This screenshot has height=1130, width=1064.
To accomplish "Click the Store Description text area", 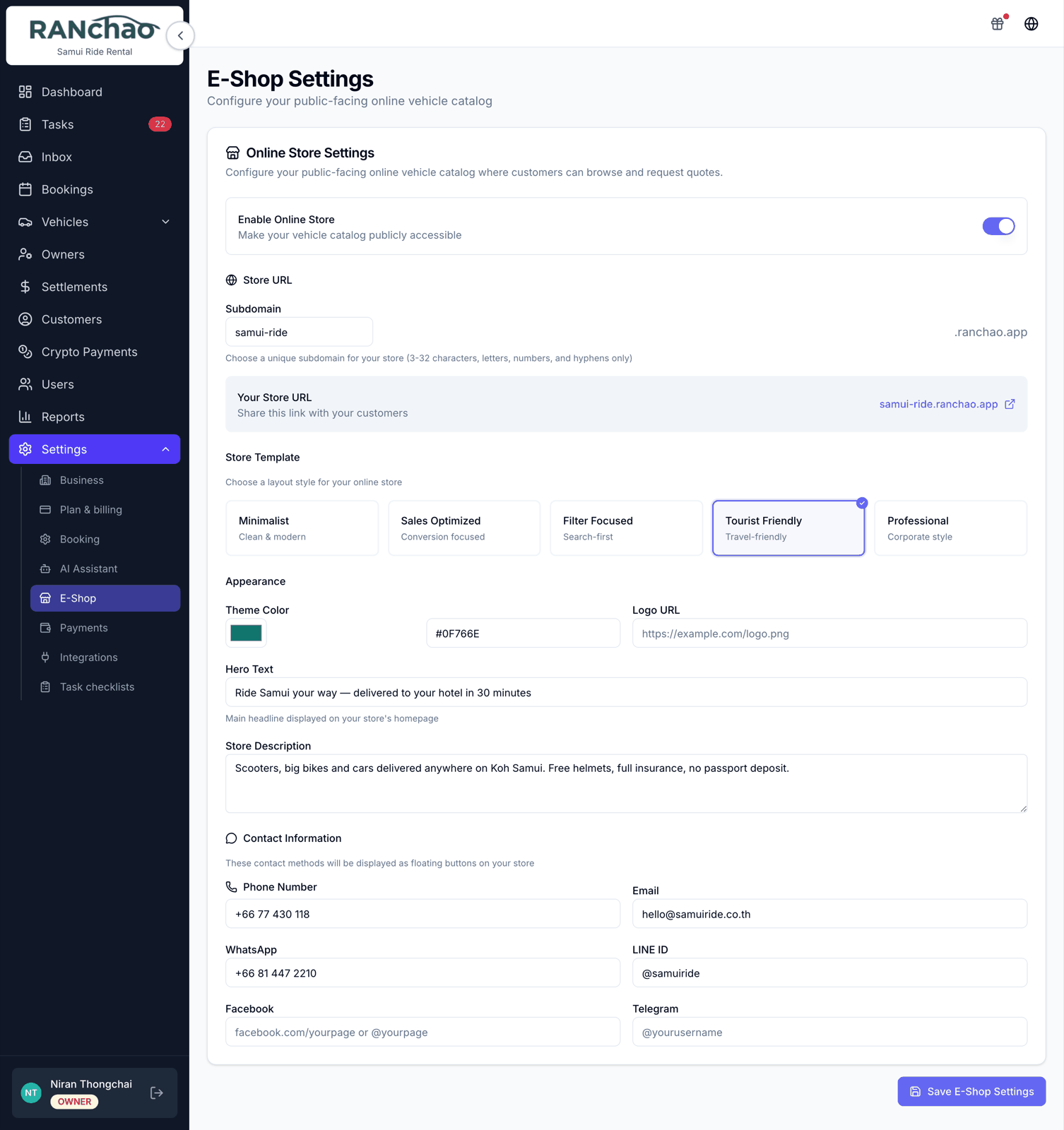I will pyautogui.click(x=626, y=783).
